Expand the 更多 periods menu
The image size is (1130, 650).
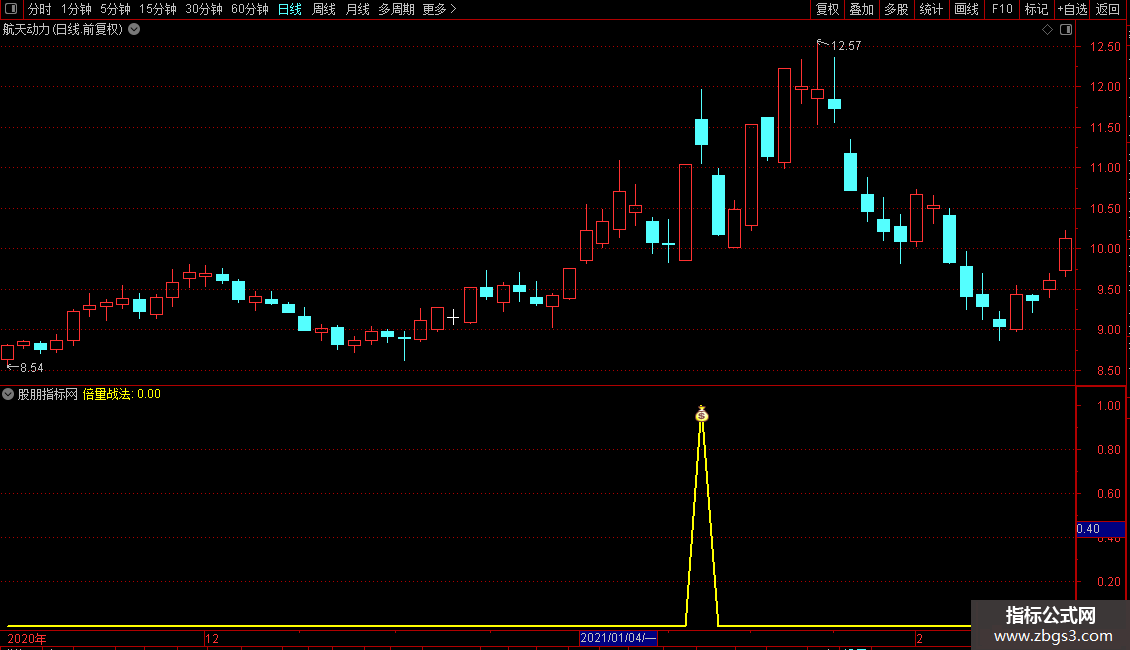point(440,9)
